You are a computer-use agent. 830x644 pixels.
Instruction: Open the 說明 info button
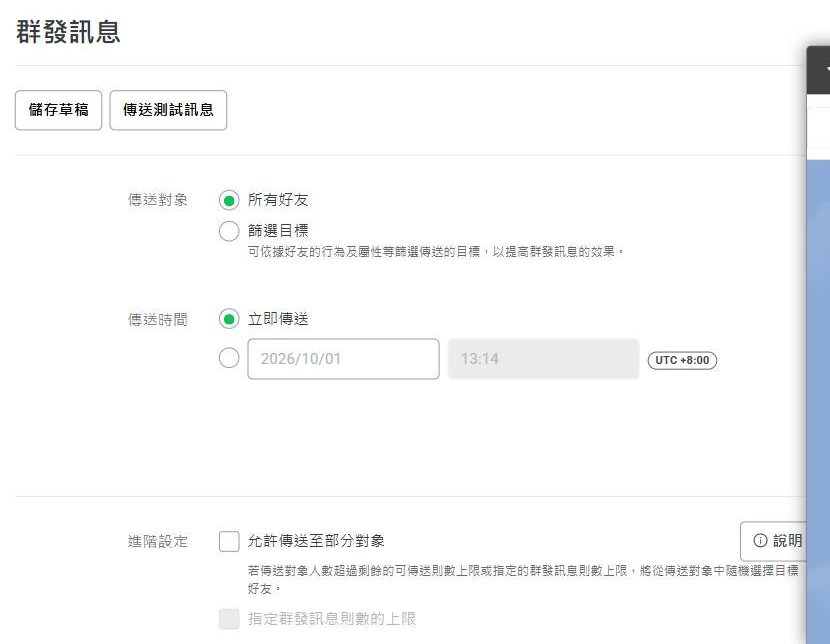(773, 541)
